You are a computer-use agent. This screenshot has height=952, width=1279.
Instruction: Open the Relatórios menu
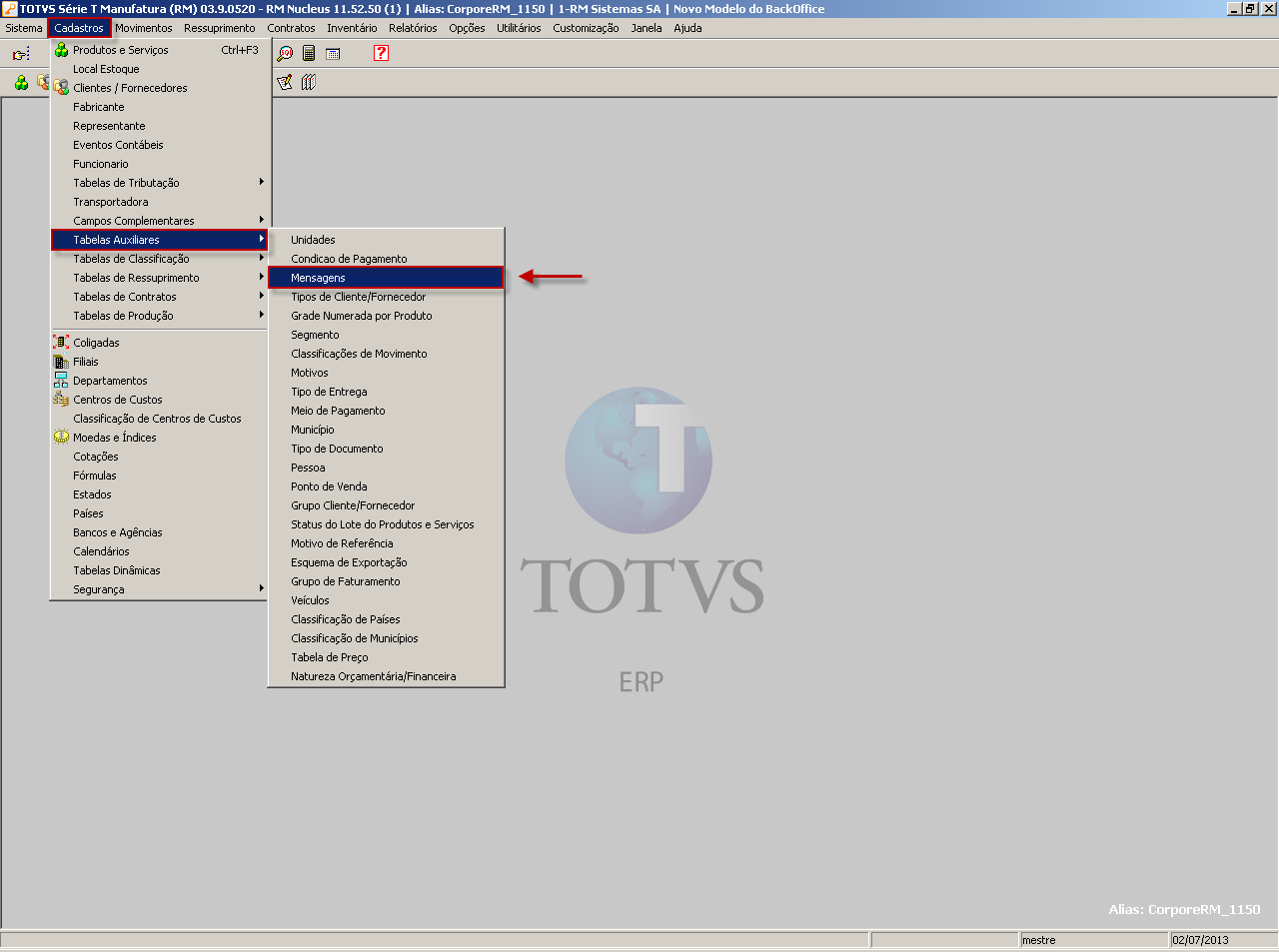(413, 28)
